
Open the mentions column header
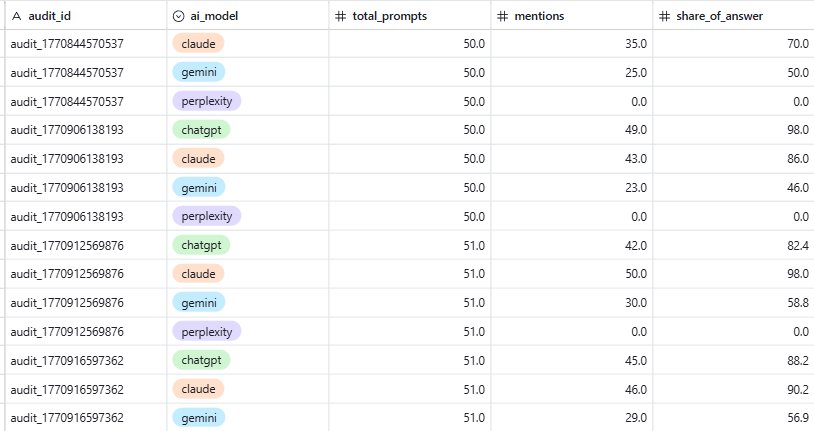coord(572,16)
